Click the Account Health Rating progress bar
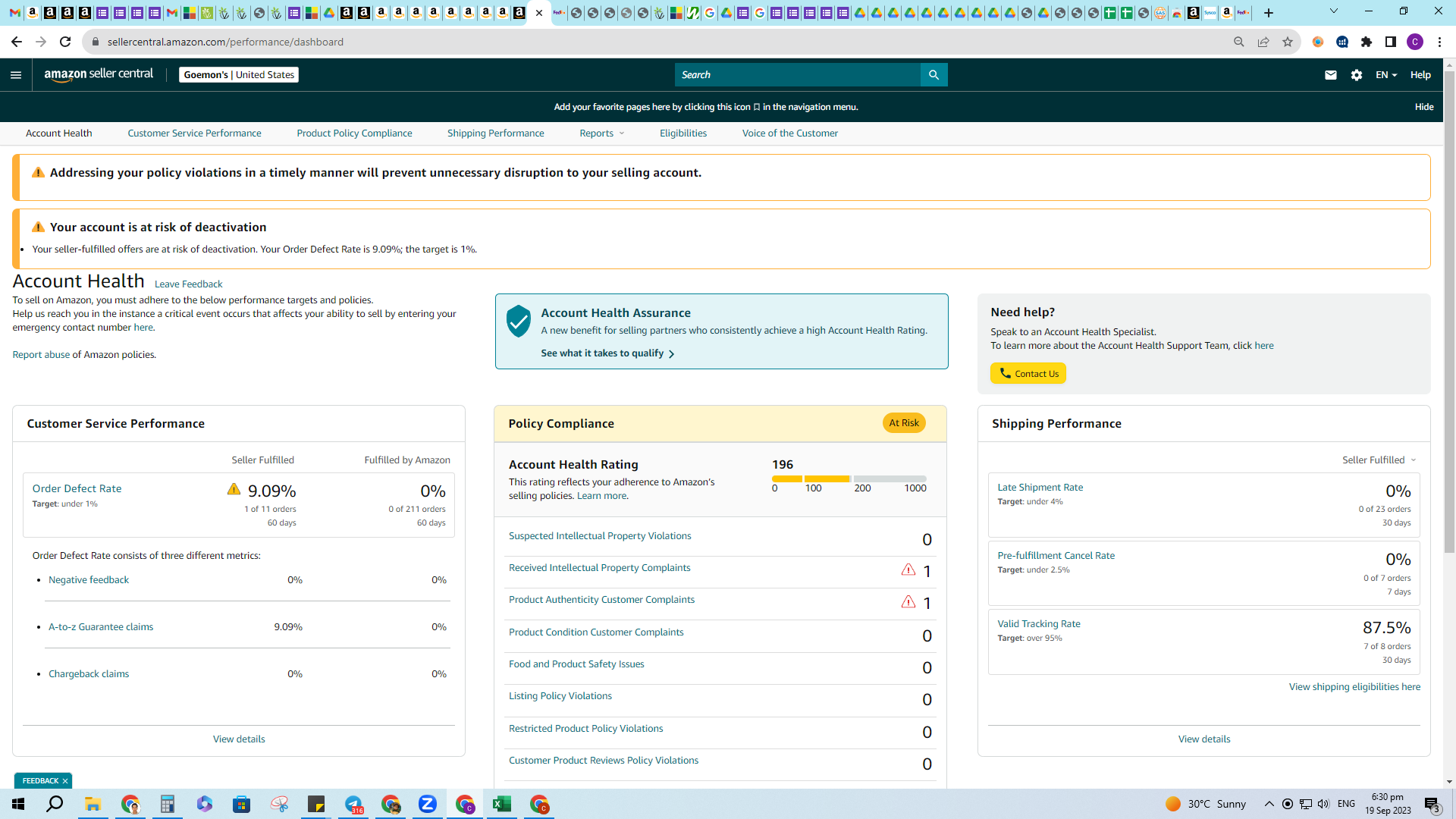1456x819 pixels. click(x=849, y=479)
